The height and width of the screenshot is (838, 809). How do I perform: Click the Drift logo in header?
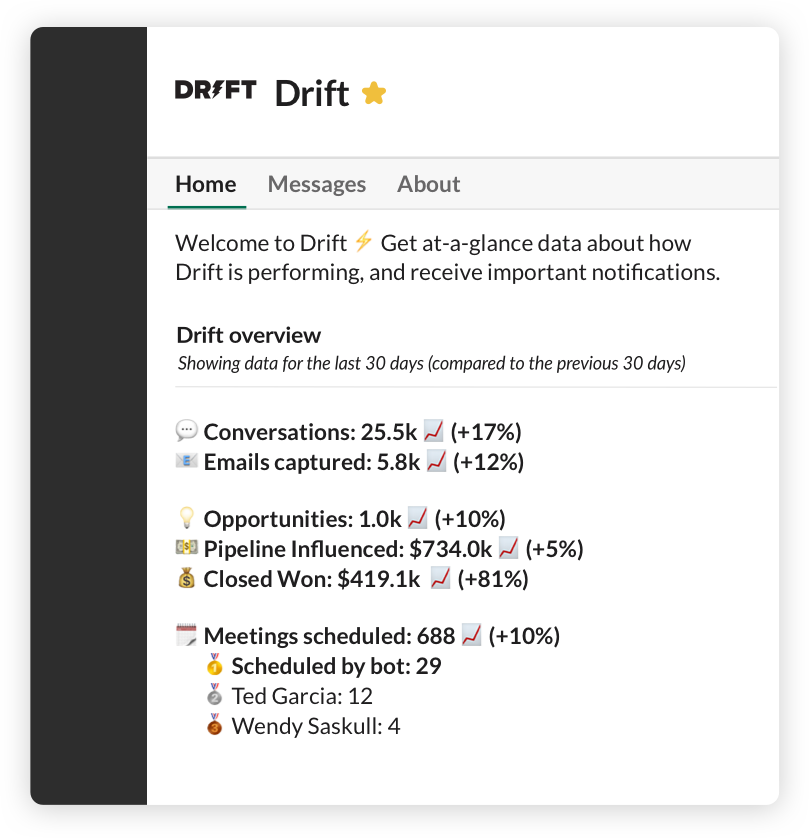point(215,90)
